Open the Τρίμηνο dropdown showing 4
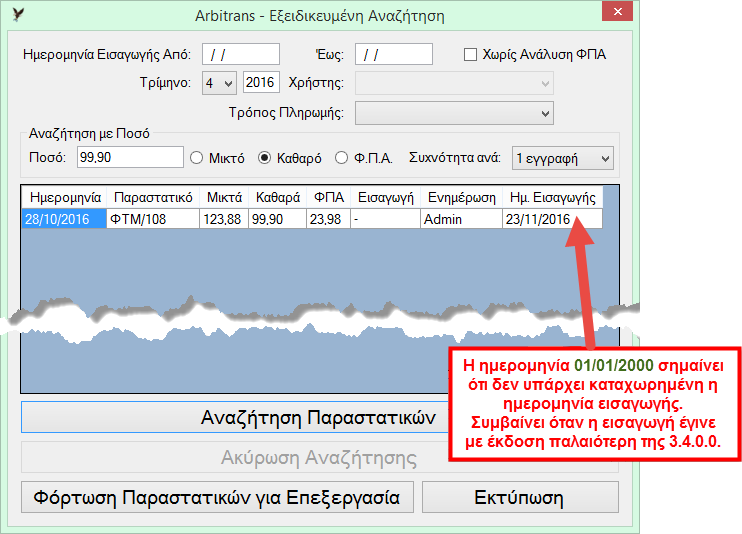Image resolution: width=742 pixels, height=534 pixels. 219,83
